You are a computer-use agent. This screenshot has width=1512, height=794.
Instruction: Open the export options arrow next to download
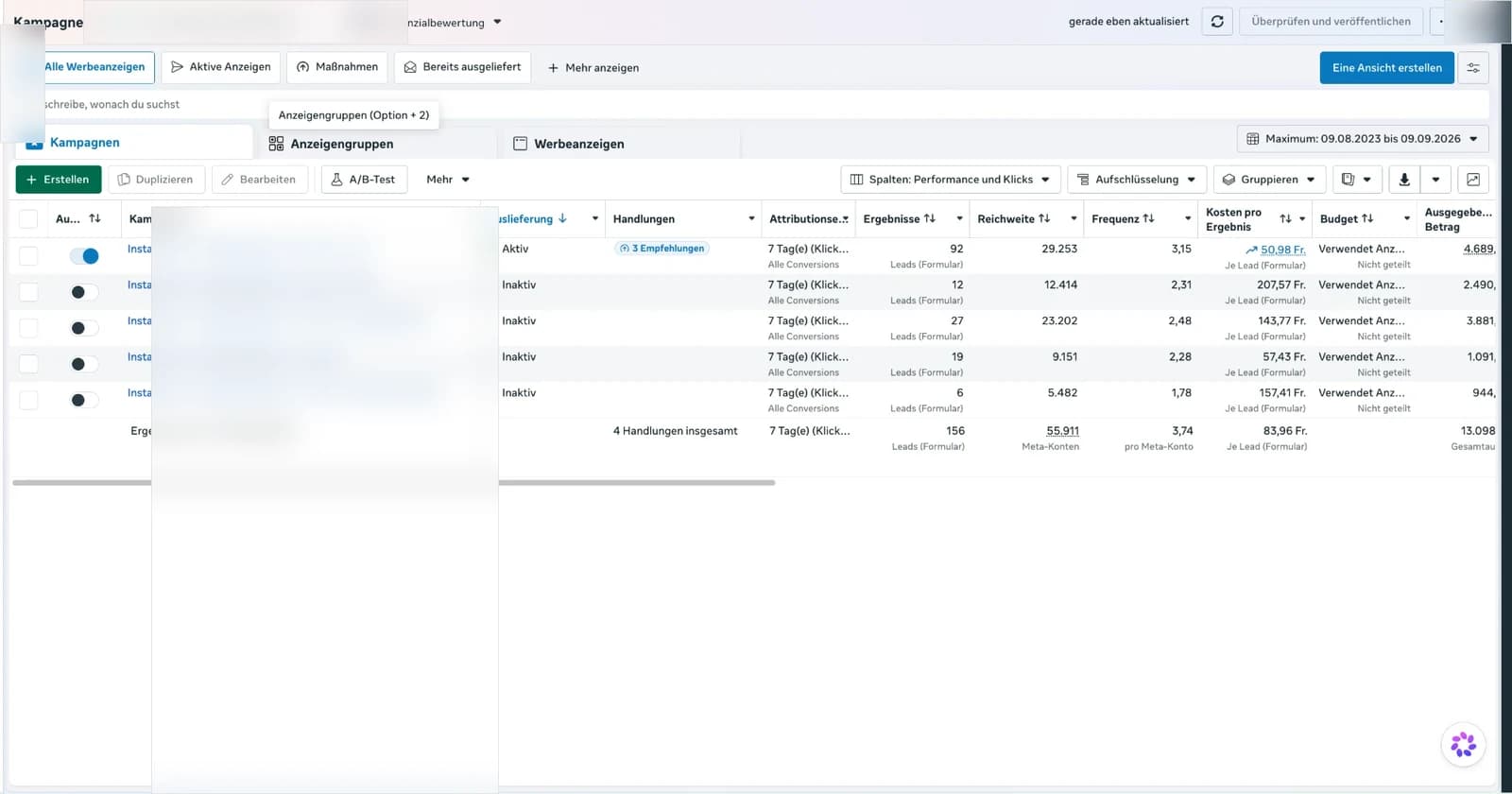click(1435, 180)
